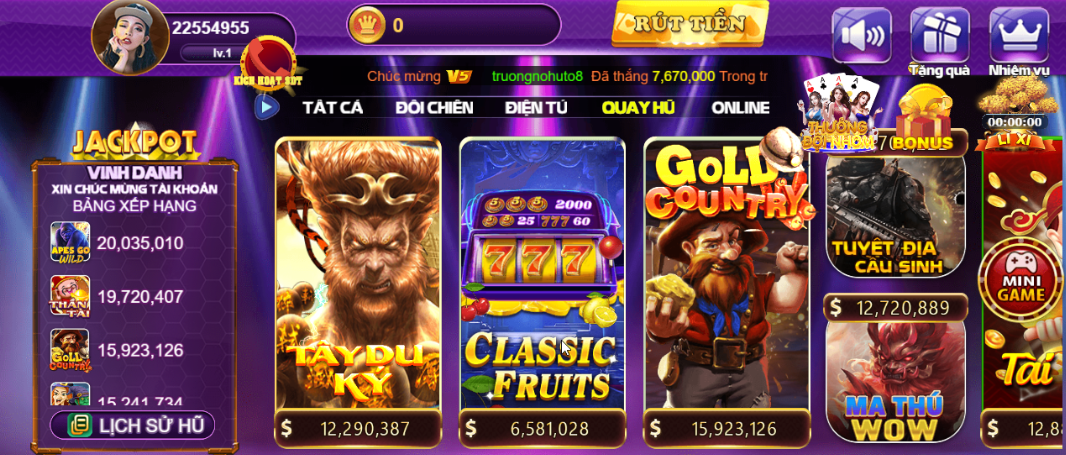
Task: Open Lịch sử hũ history button
Action: tap(132, 426)
